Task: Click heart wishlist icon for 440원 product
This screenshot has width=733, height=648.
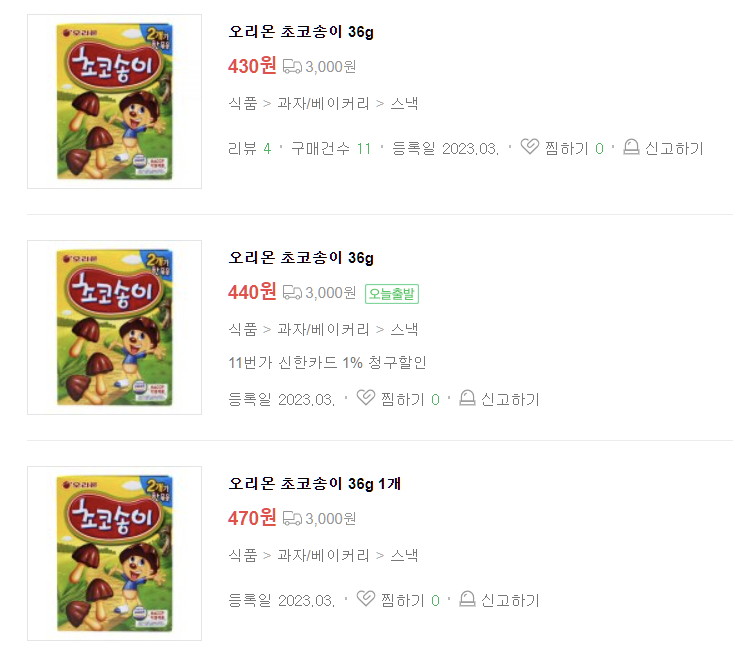Action: click(366, 398)
